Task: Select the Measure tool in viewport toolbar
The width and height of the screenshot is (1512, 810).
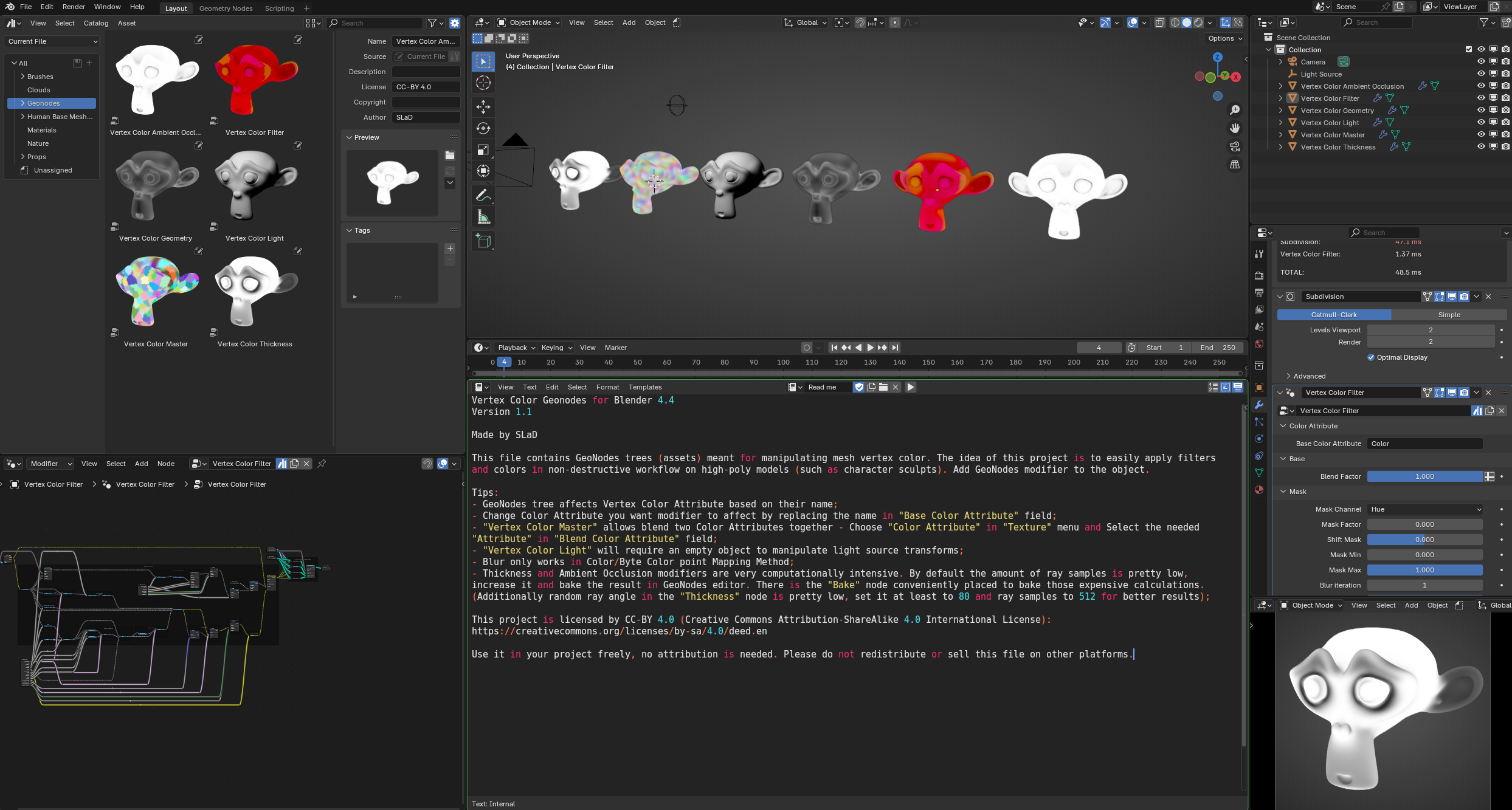Action: 483,217
